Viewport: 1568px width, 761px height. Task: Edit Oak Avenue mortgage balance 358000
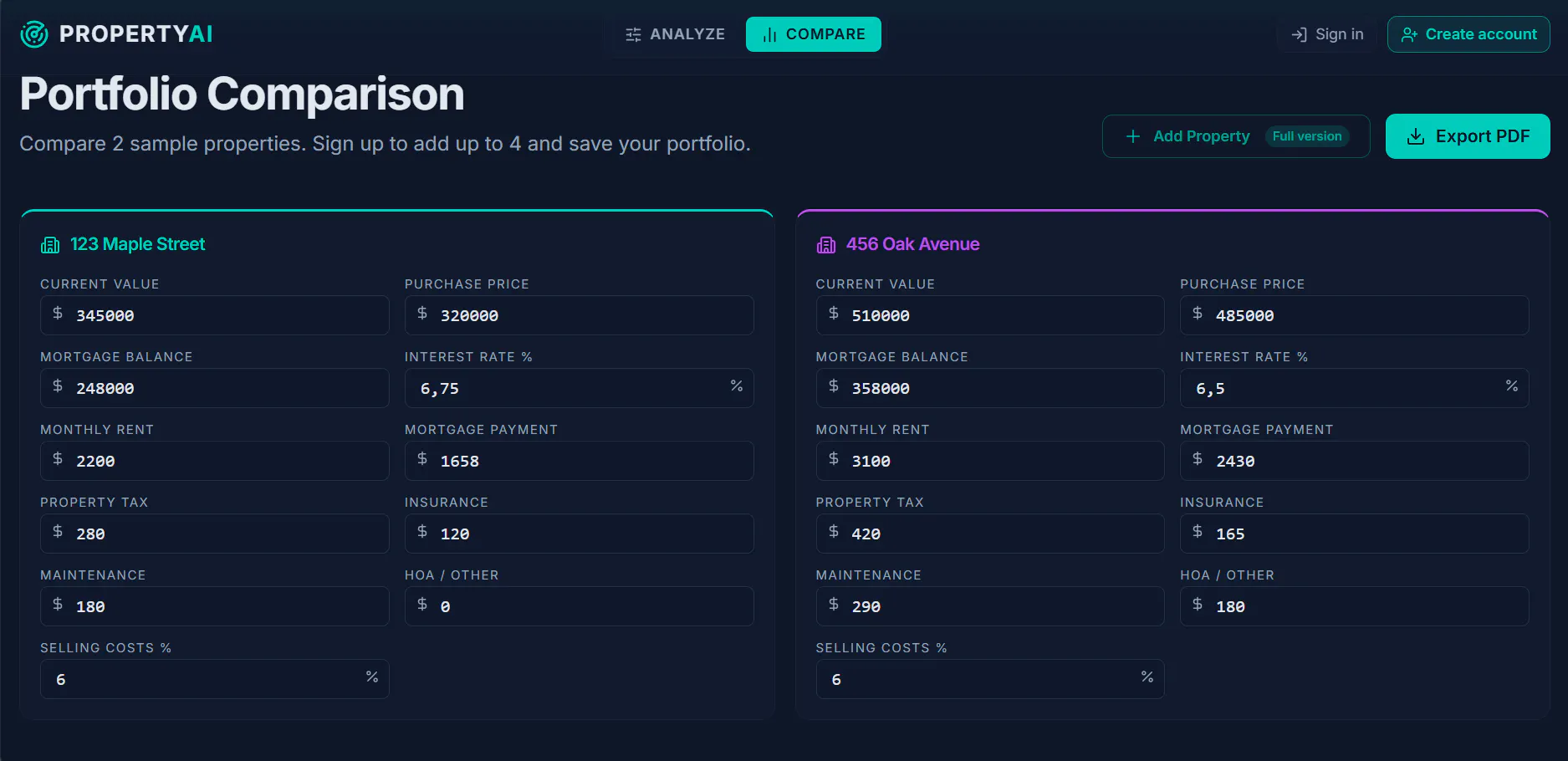(990, 388)
